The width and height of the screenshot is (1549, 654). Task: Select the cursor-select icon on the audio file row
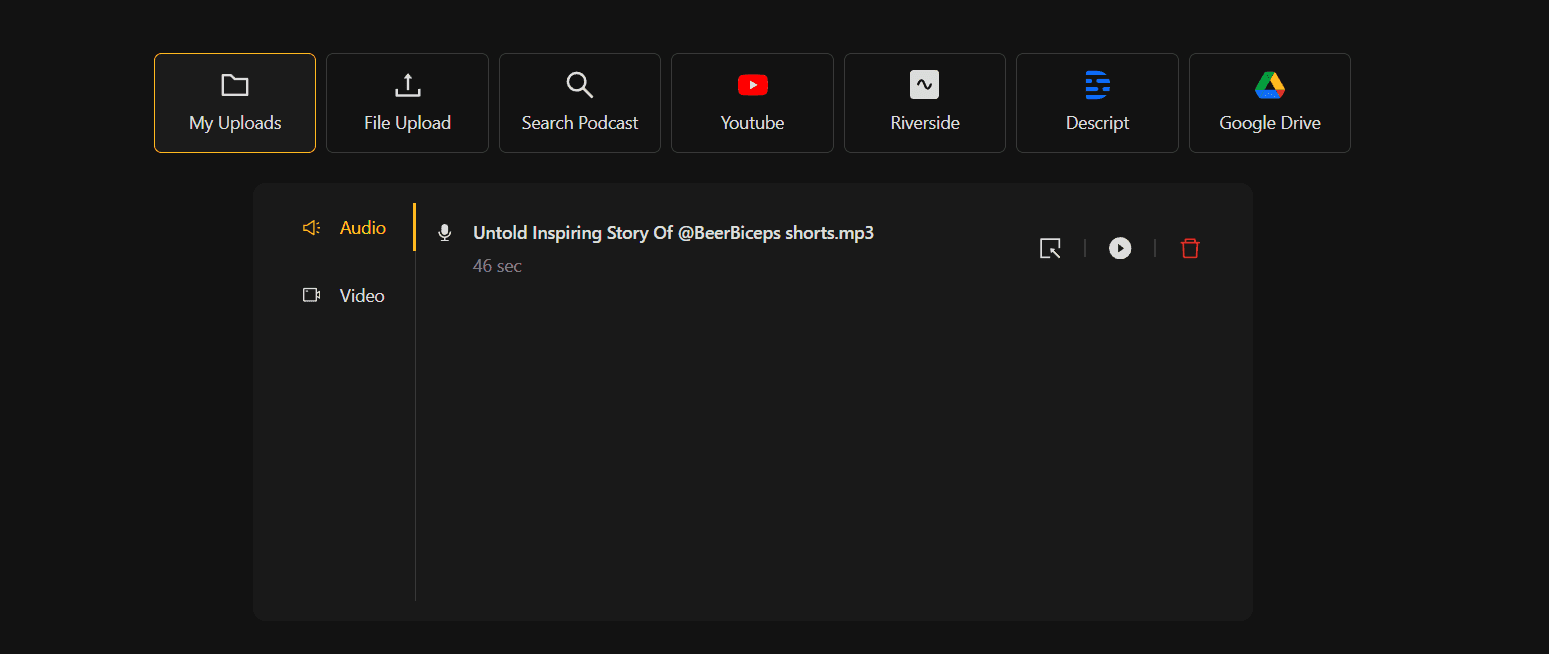pyautogui.click(x=1050, y=248)
